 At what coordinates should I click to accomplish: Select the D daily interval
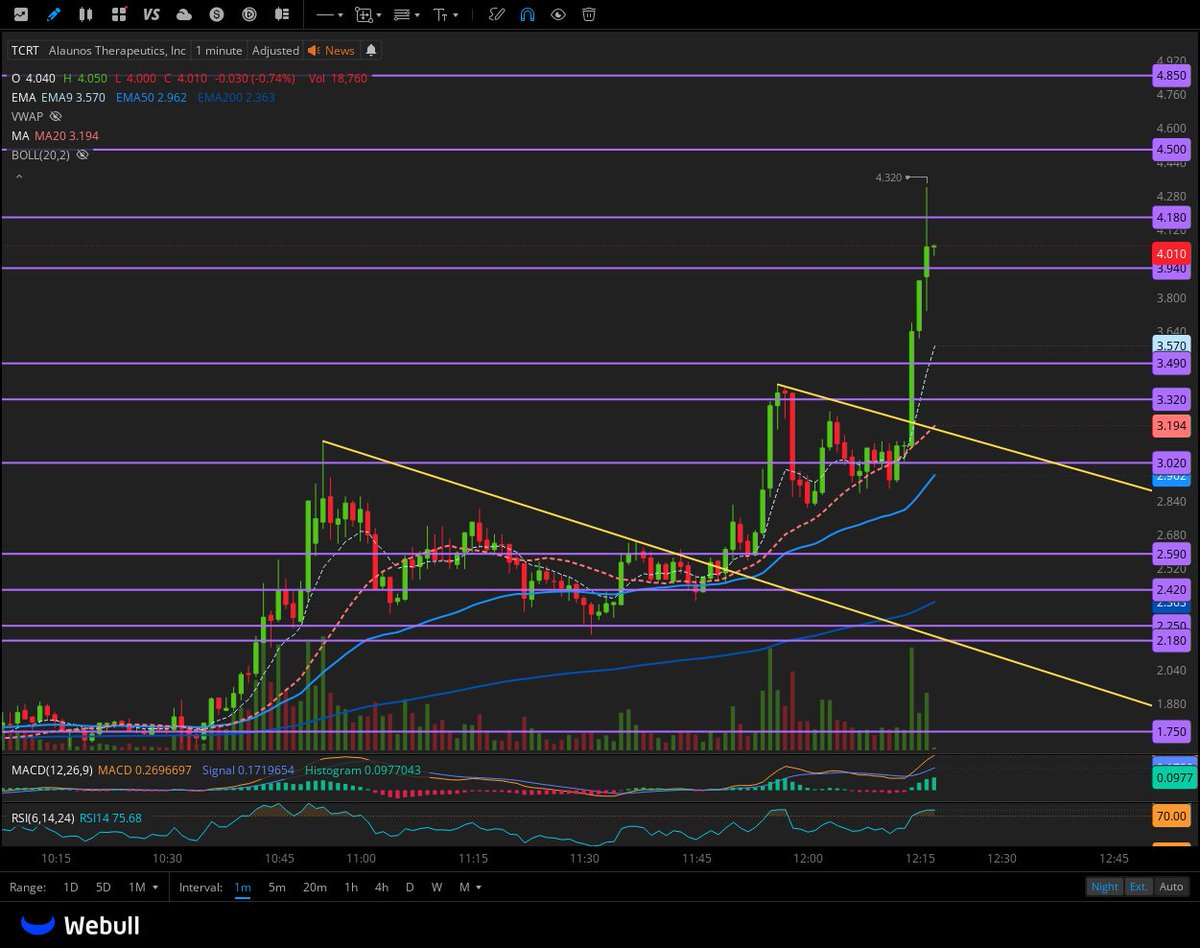click(410, 887)
